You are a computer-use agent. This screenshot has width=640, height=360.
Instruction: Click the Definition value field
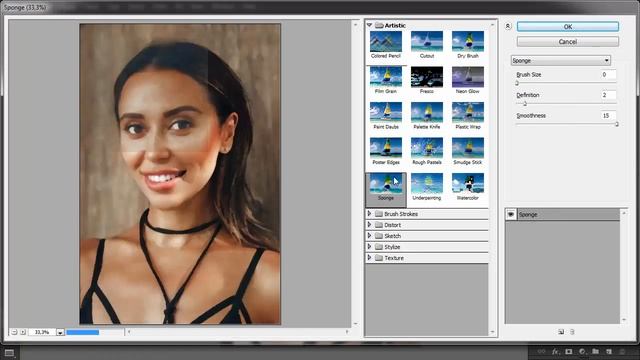click(x=608, y=95)
